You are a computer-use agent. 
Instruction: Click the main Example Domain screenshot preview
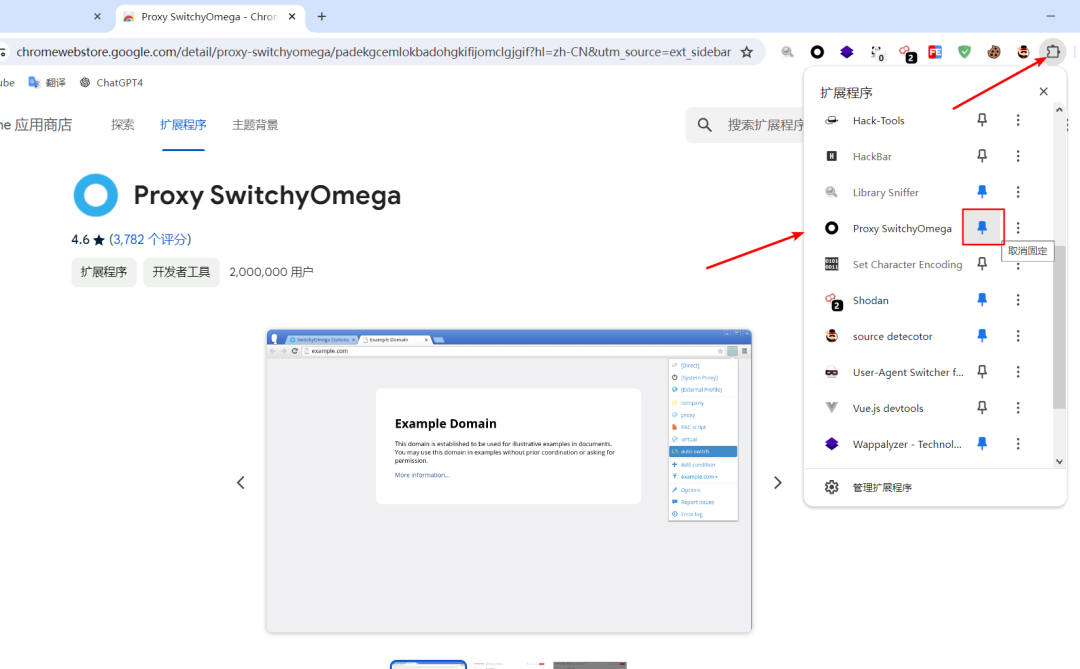509,481
